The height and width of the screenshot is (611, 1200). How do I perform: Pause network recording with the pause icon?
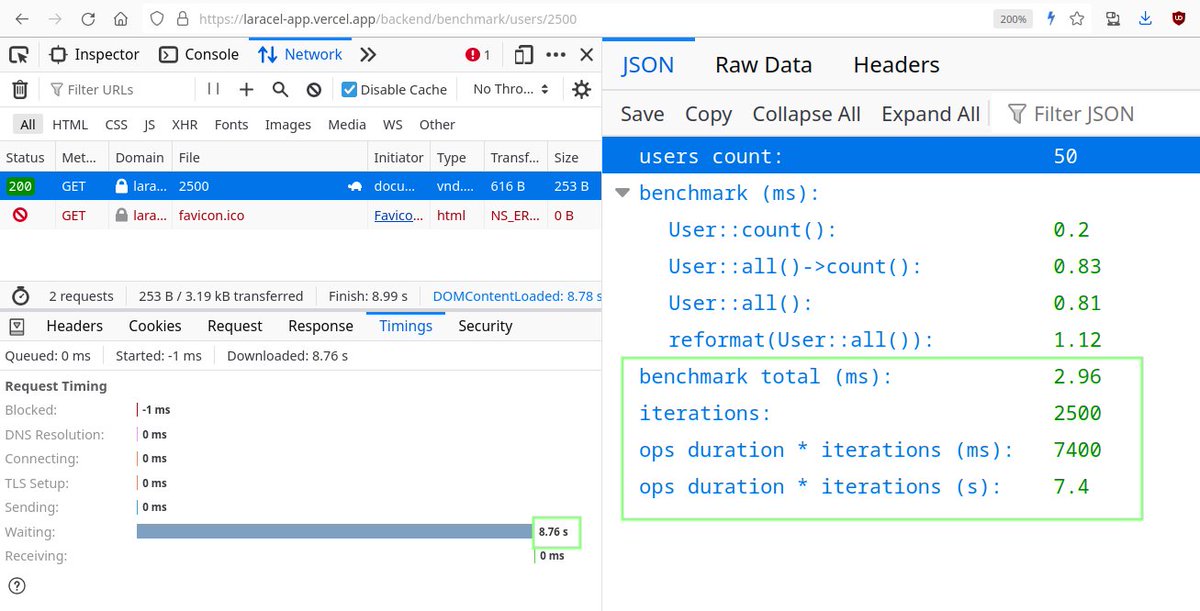click(213, 89)
